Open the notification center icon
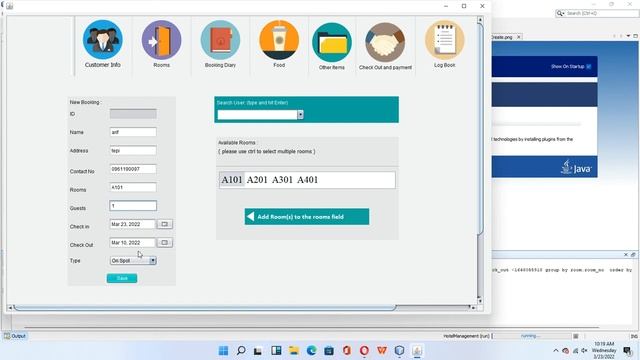This screenshot has width=640, height=360. coord(628,351)
